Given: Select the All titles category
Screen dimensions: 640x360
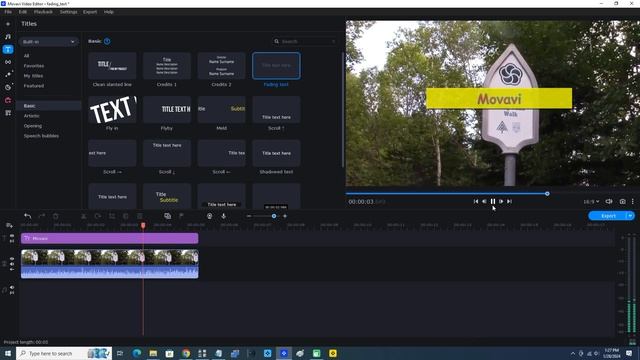Looking at the screenshot, I should point(27,56).
